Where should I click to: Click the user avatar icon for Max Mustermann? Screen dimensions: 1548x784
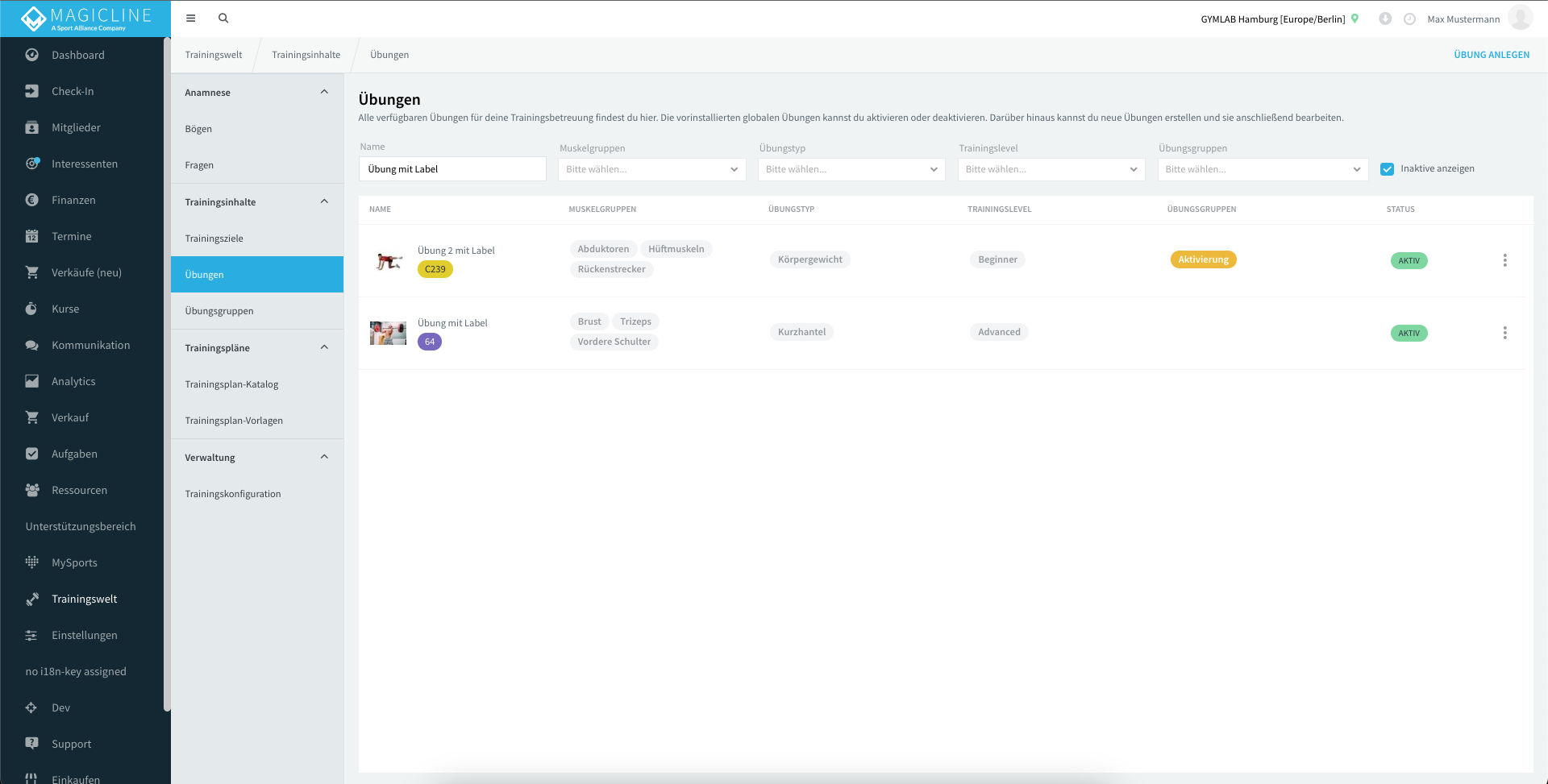tap(1521, 18)
